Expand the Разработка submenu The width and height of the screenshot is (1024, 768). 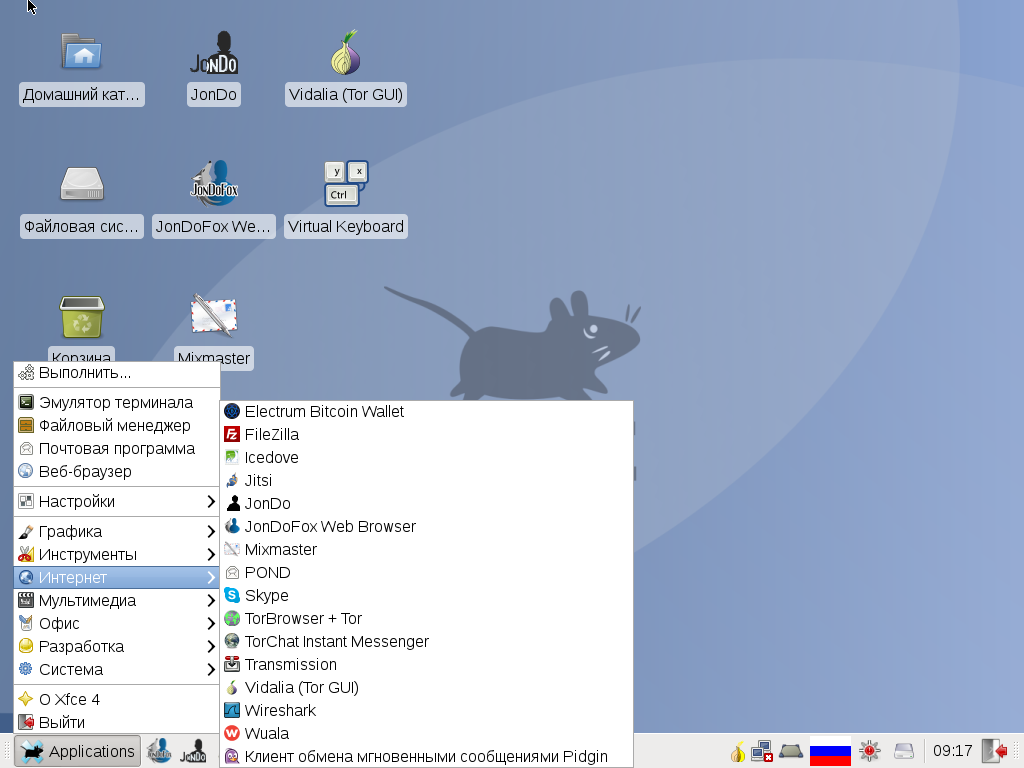point(117,647)
